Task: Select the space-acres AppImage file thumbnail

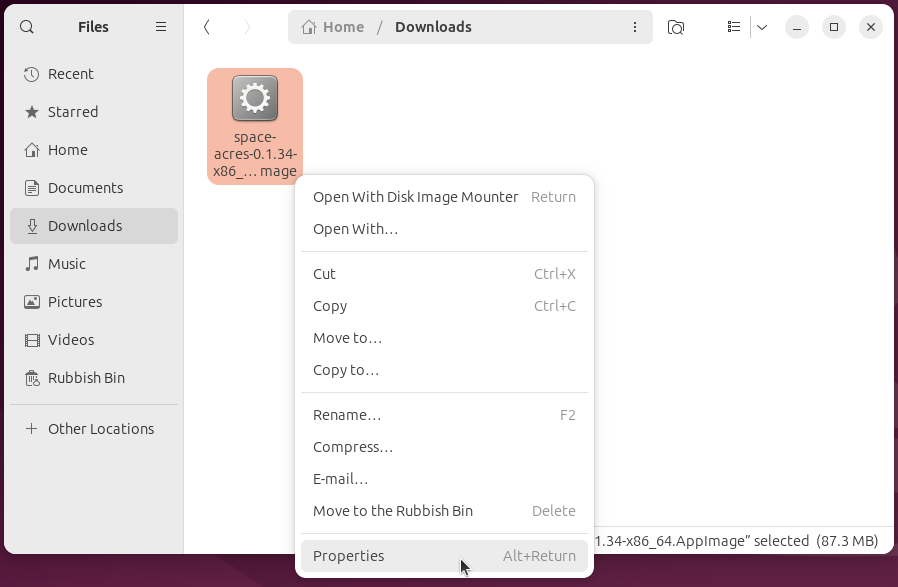Action: pyautogui.click(x=254, y=98)
